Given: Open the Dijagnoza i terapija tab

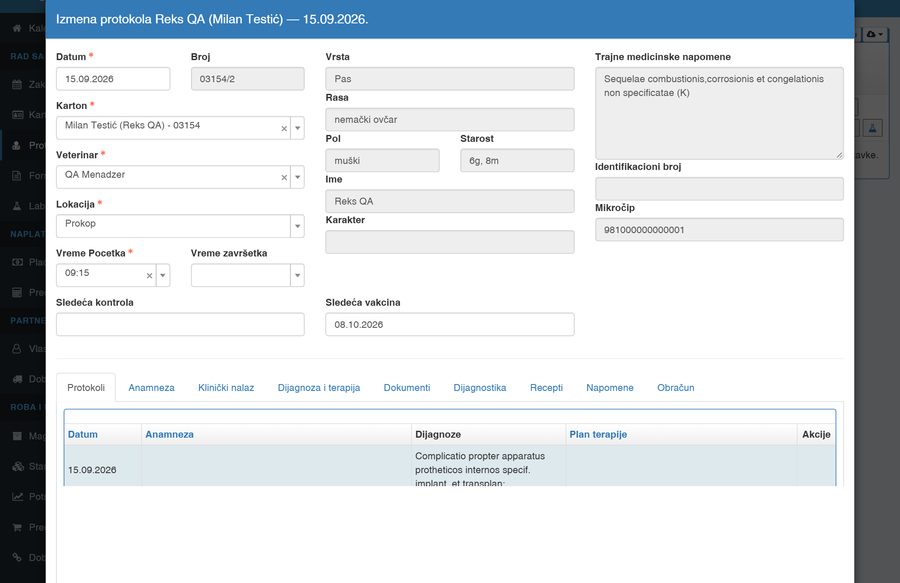Looking at the screenshot, I should [319, 388].
